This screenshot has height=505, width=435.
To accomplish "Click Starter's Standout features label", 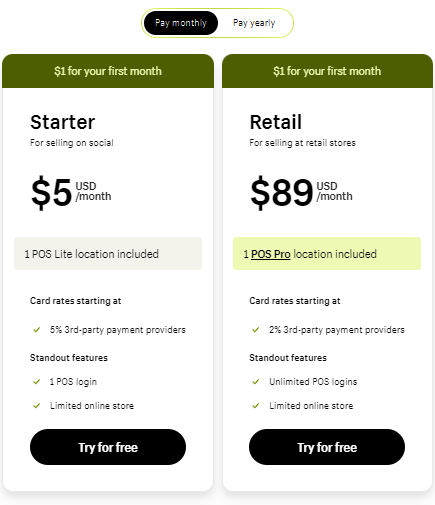I will pos(69,358).
